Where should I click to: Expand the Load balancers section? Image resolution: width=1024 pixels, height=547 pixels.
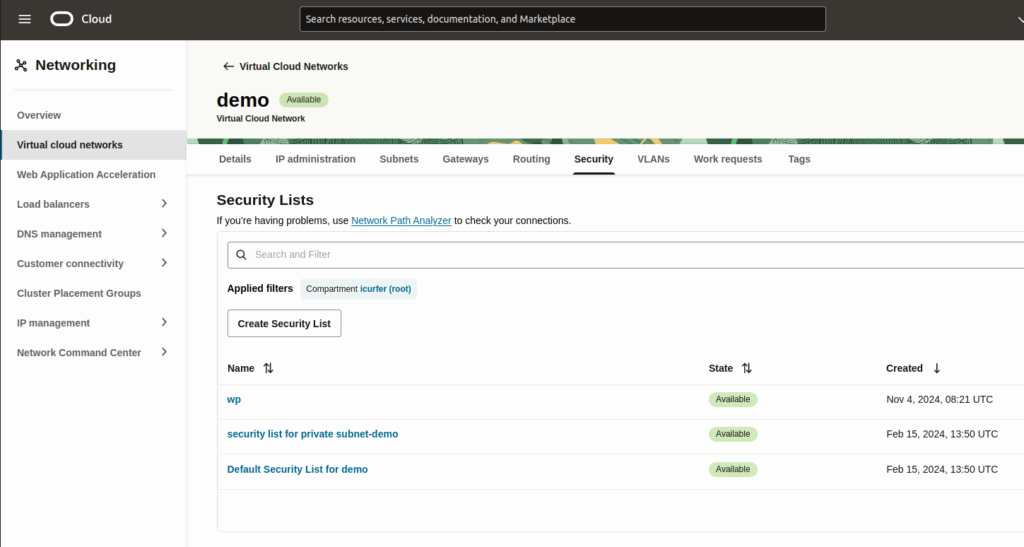click(164, 204)
